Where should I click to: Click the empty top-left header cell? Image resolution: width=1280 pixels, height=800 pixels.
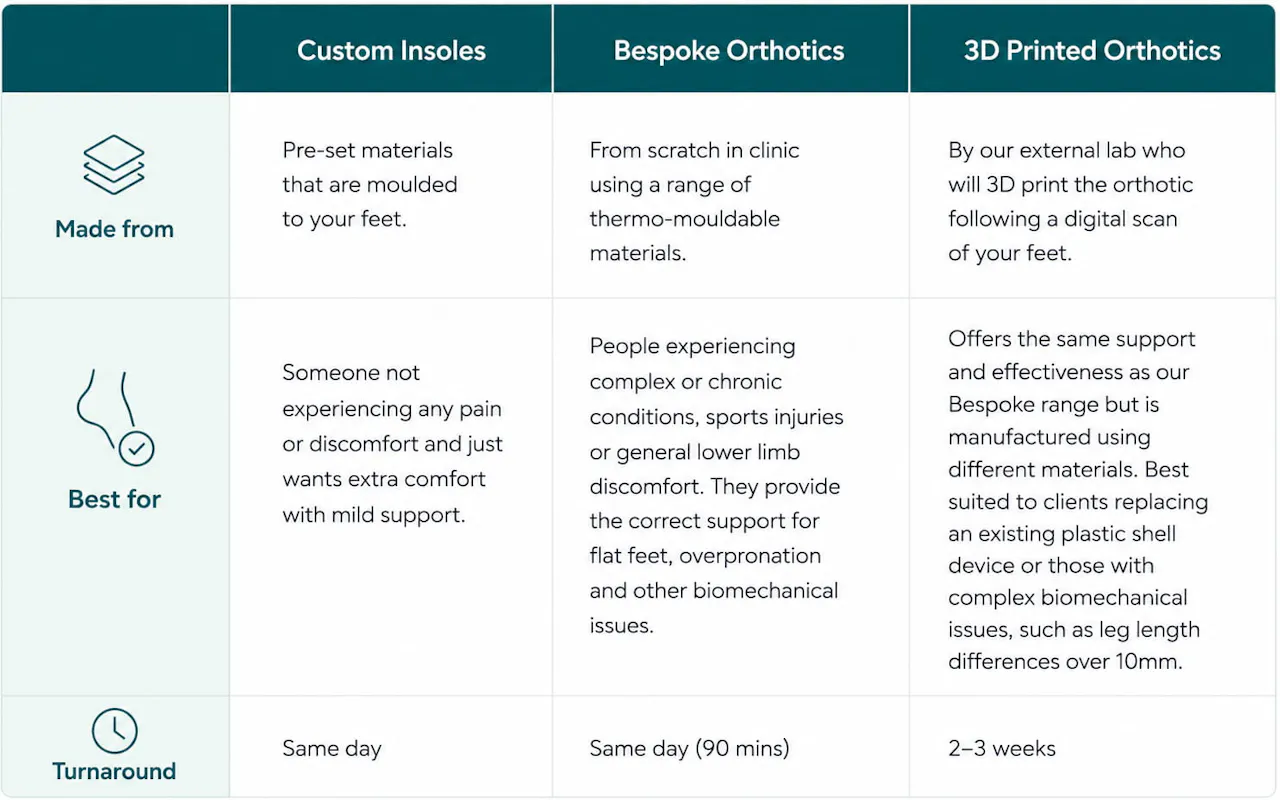coord(115,49)
